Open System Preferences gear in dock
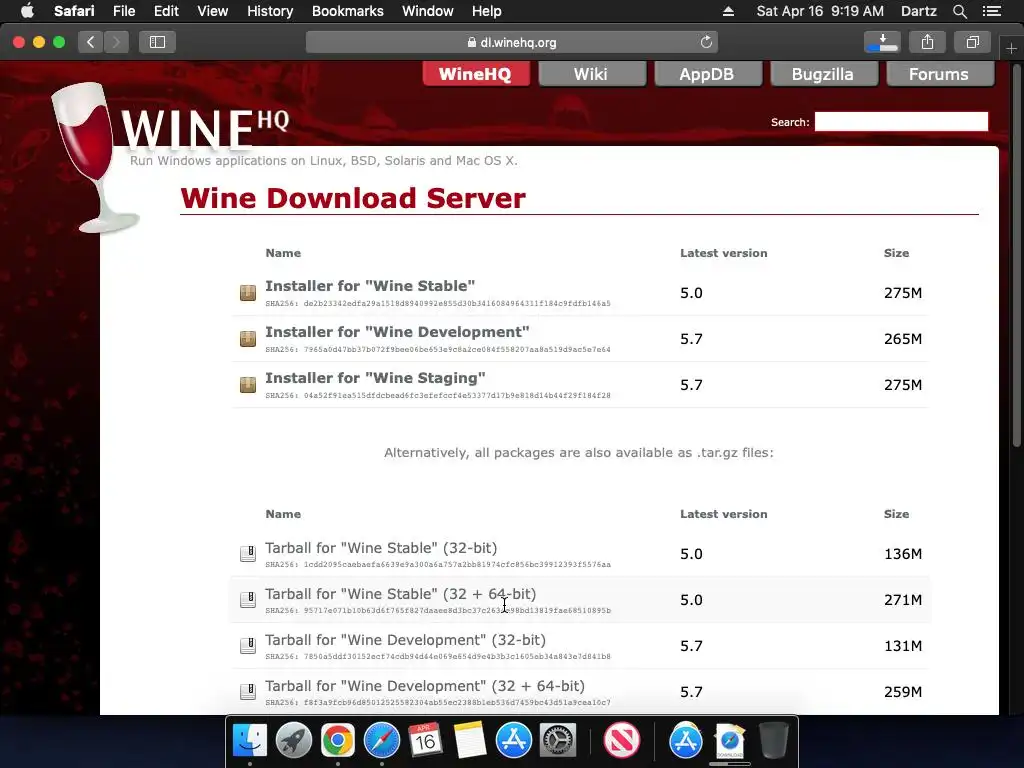This screenshot has width=1024, height=768. pos(558,741)
